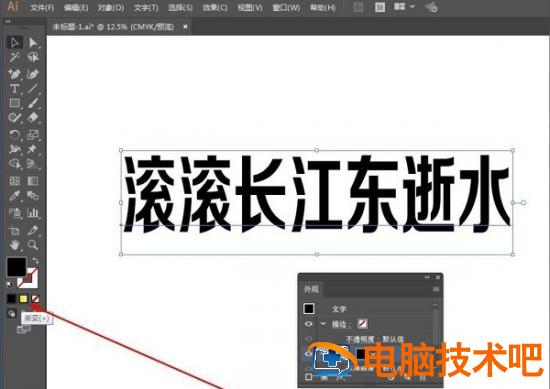Select the Rectangle tool
This screenshot has width=550, height=389.
14,103
